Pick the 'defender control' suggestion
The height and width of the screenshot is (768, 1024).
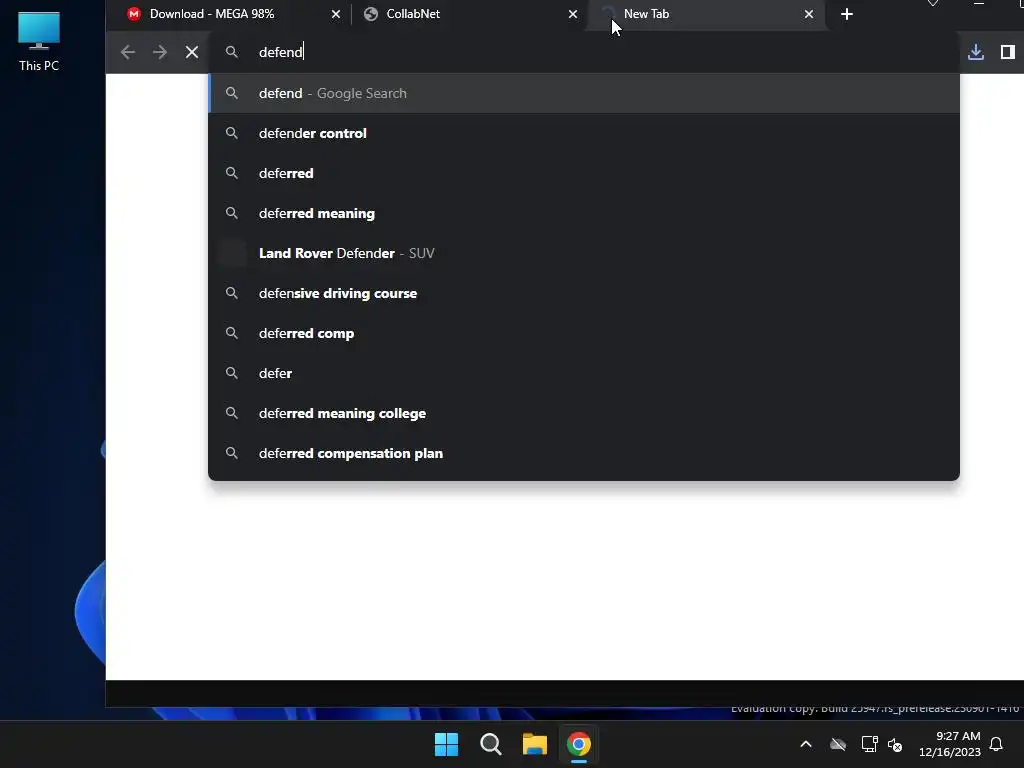tap(584, 133)
